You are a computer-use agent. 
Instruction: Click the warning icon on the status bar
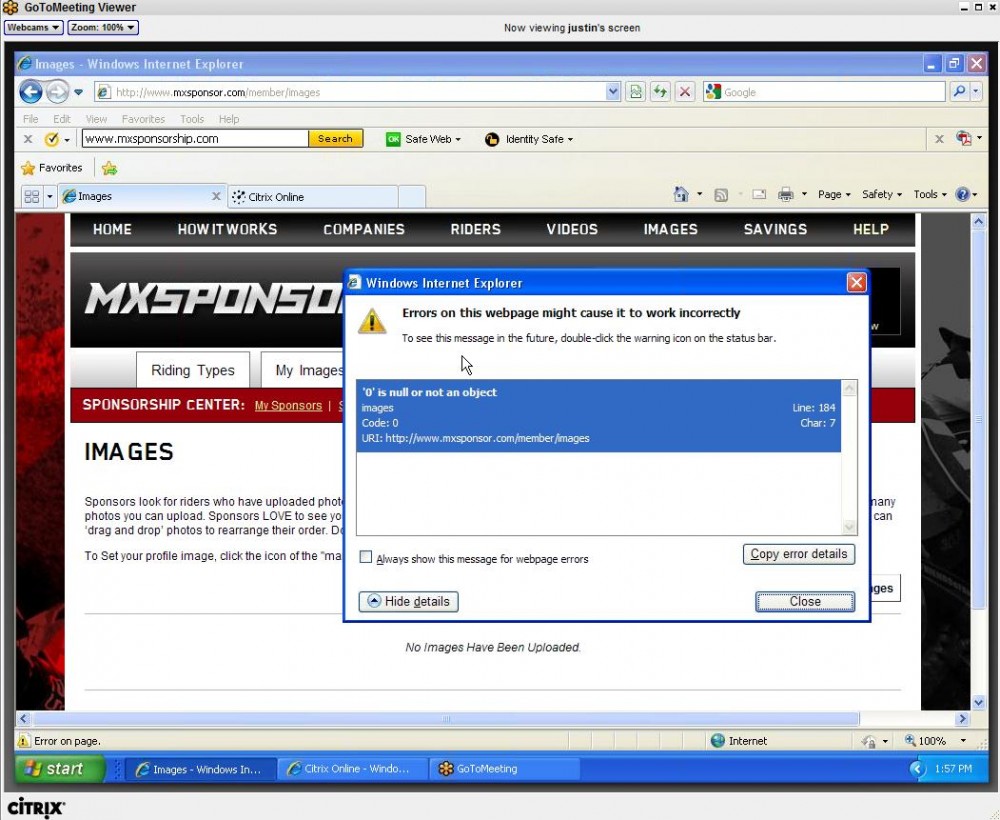pos(24,741)
